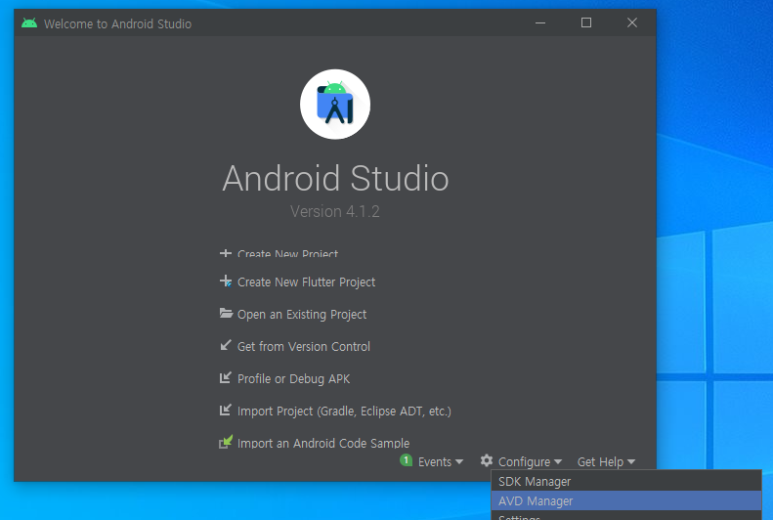Open the Configure dropdown menu

coord(529,462)
